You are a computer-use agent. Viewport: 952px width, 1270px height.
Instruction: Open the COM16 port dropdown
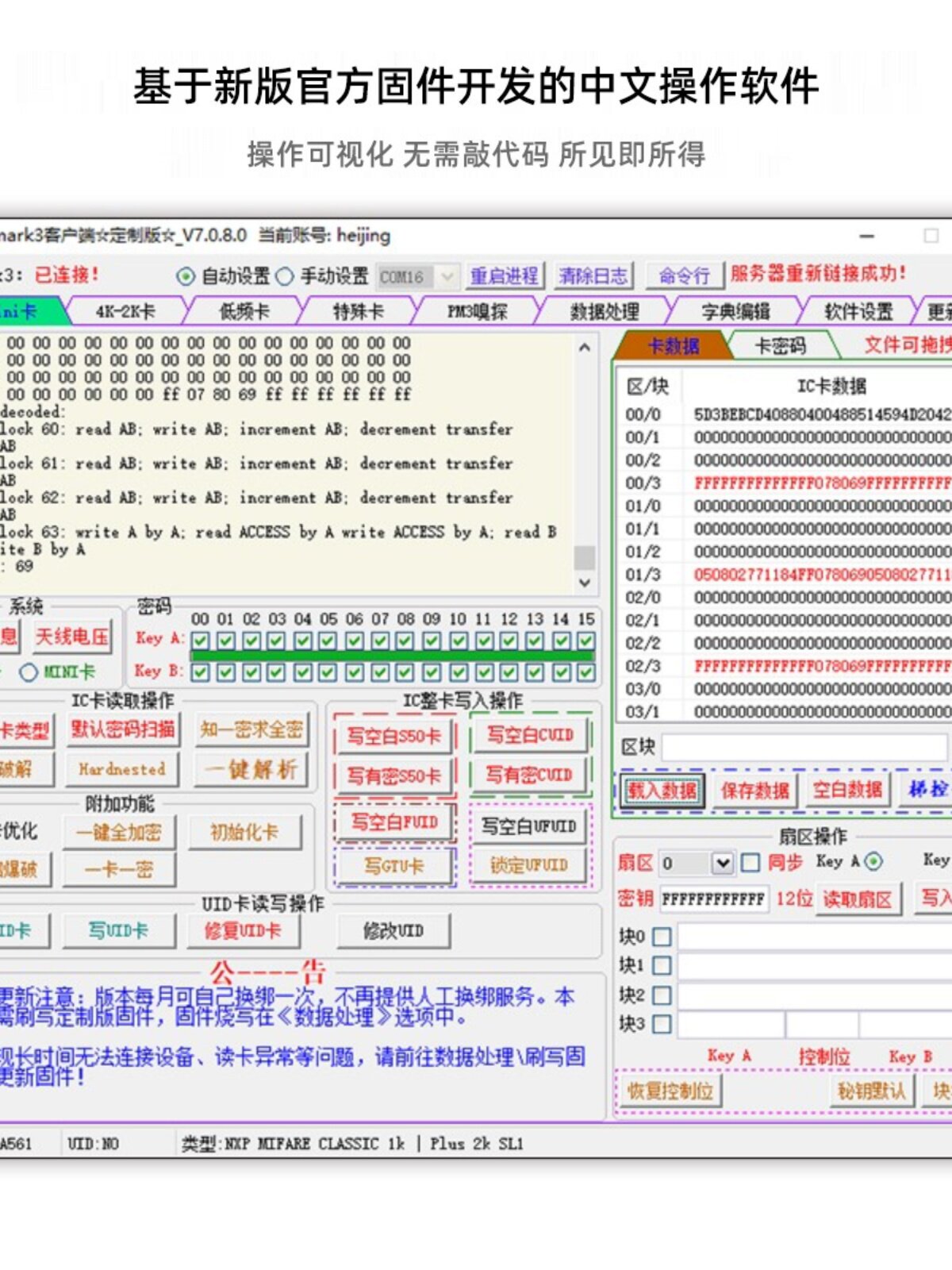click(447, 277)
